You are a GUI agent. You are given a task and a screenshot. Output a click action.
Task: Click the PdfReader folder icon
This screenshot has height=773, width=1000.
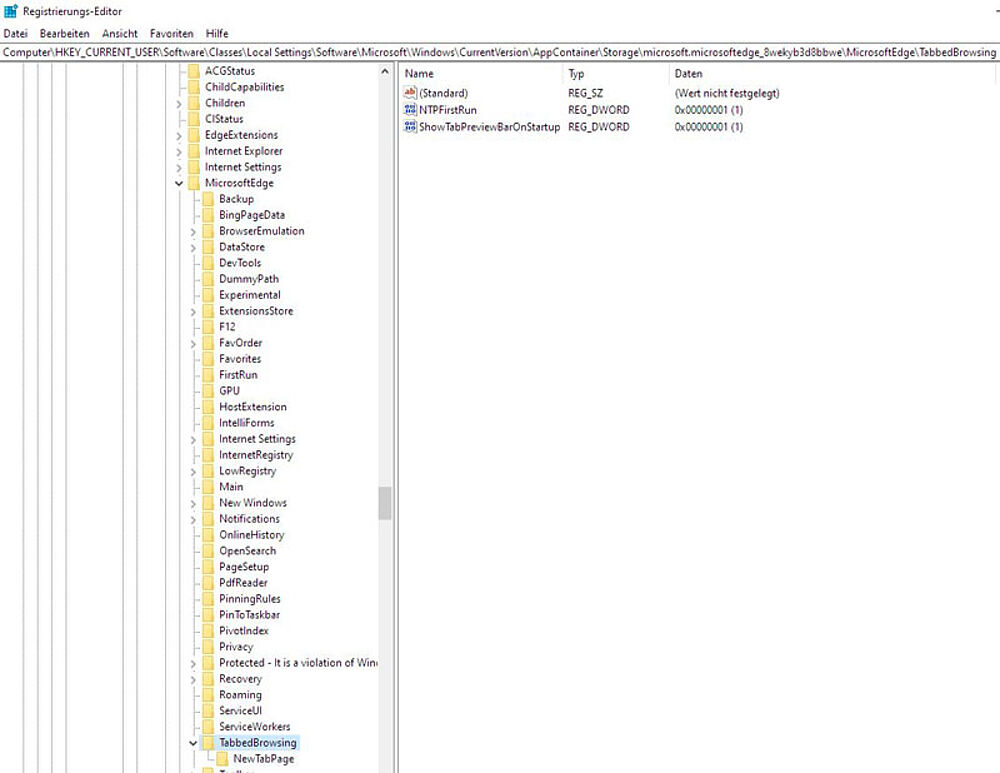[208, 583]
